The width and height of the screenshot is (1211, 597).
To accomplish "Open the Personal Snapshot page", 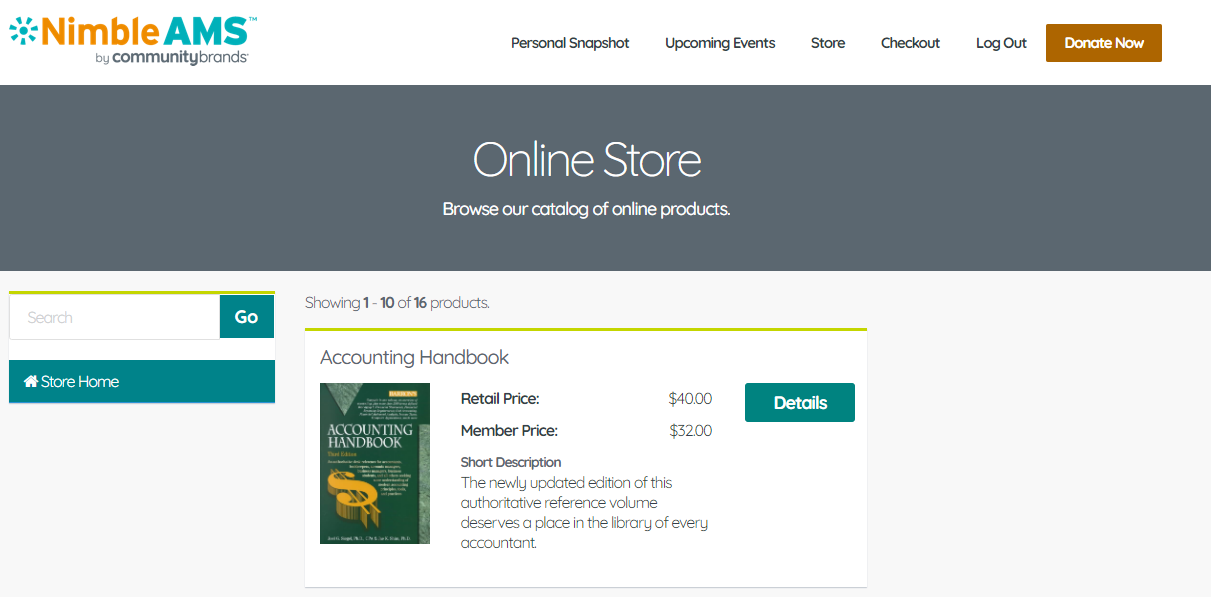I will 570,43.
